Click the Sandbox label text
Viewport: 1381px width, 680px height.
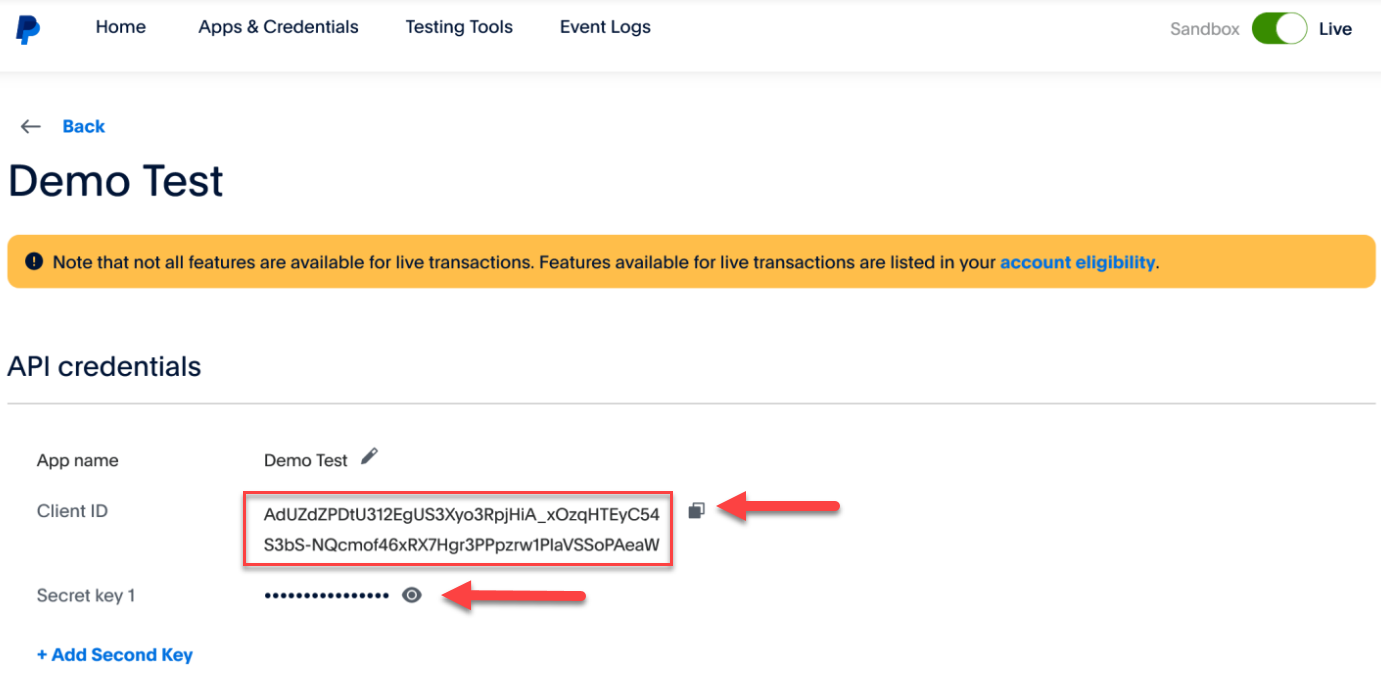tap(1204, 30)
